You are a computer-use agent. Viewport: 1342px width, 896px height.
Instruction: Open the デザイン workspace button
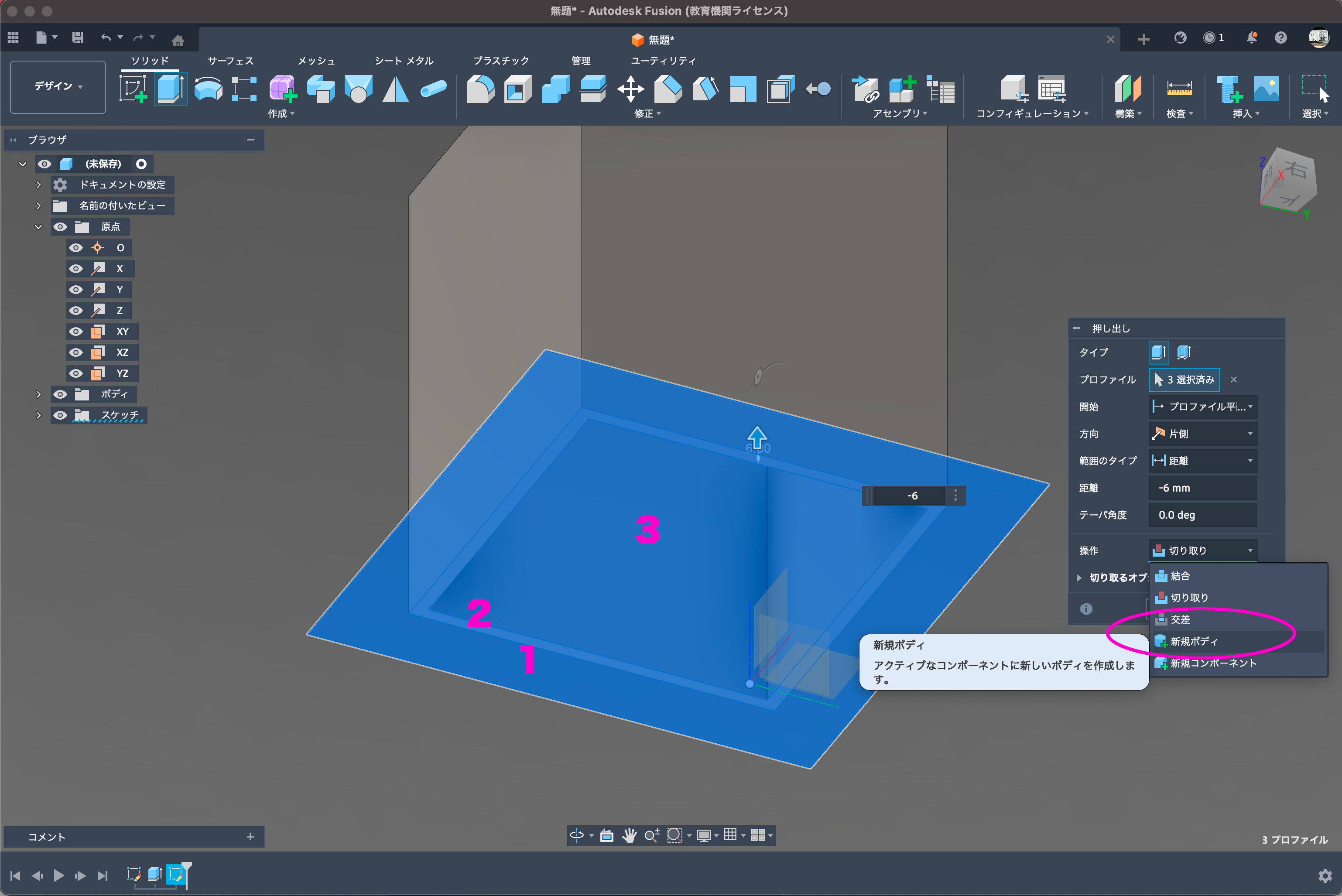click(x=58, y=86)
